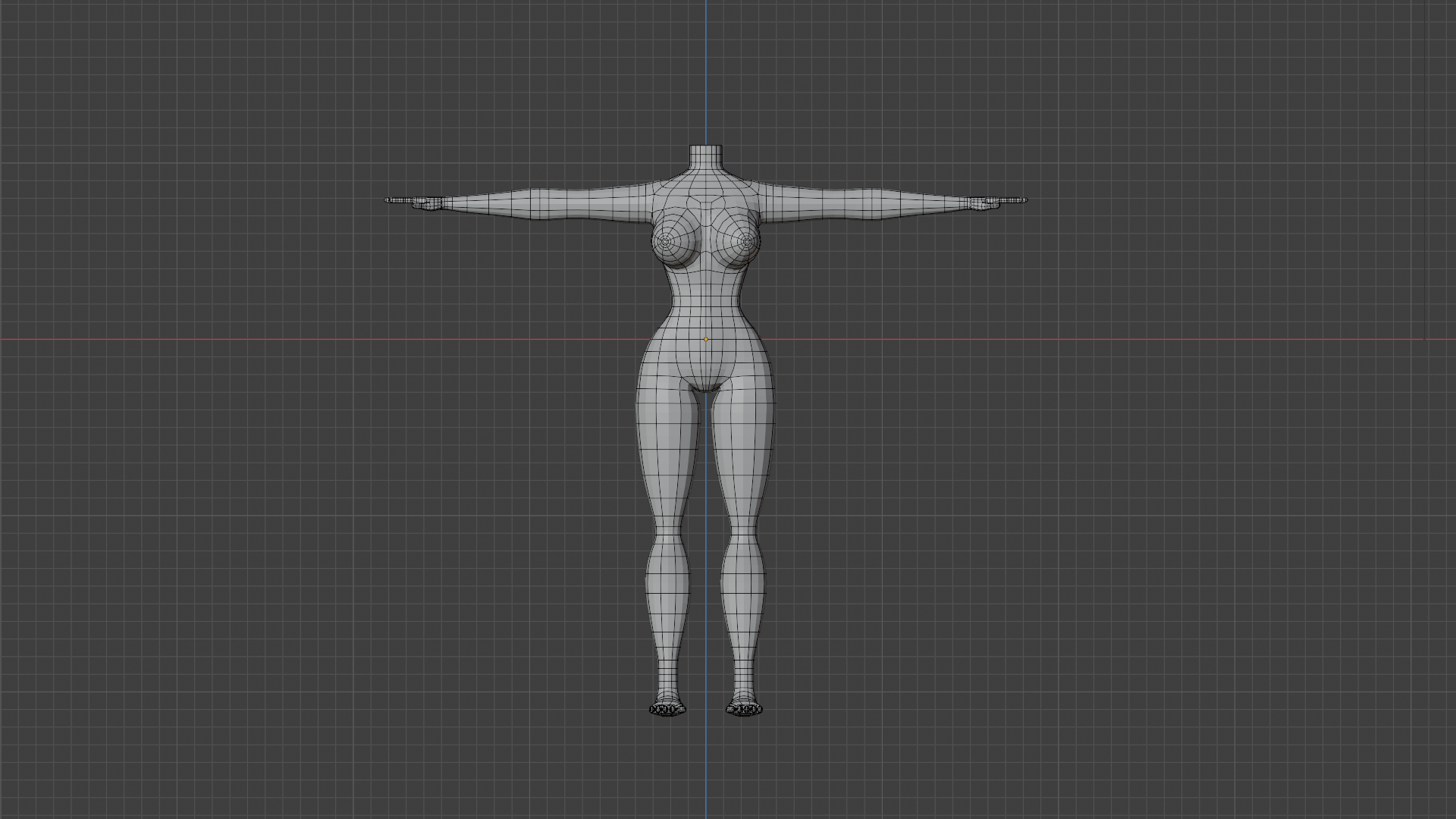Click the neck stump opening of the mesh

pyautogui.click(x=706, y=147)
